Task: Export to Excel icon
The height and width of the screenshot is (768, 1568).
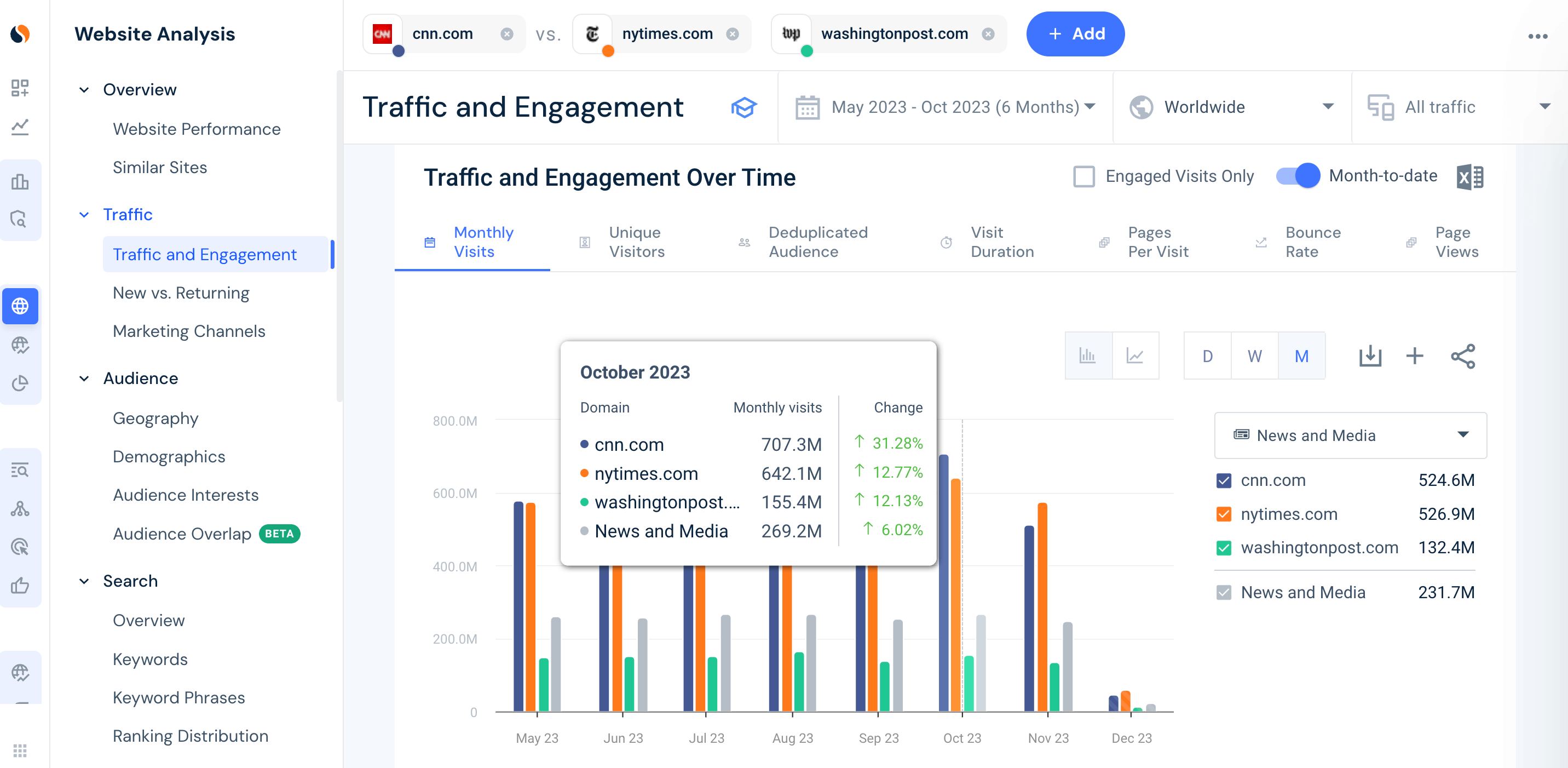Action: click(x=1469, y=176)
